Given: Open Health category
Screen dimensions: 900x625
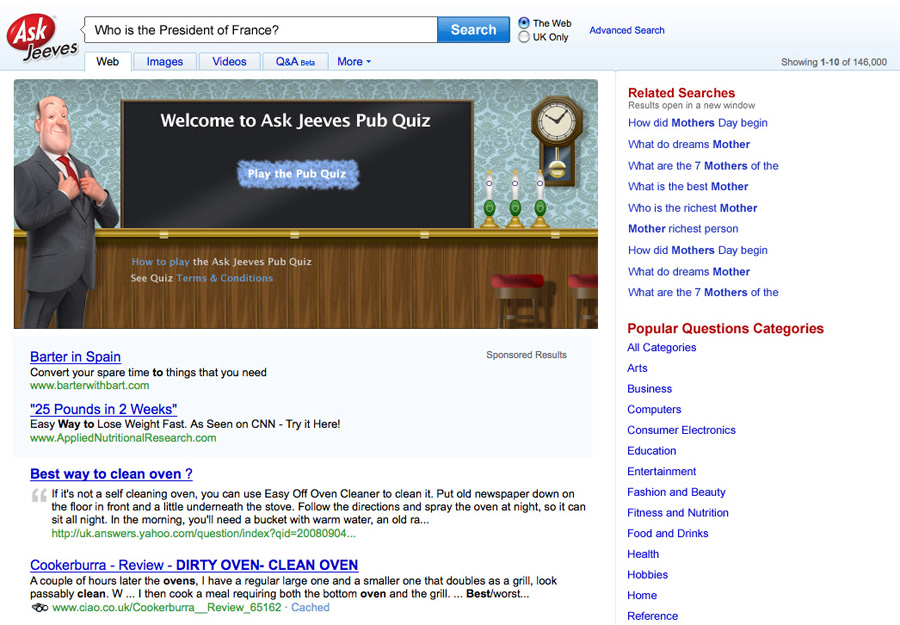Looking at the screenshot, I should (643, 554).
